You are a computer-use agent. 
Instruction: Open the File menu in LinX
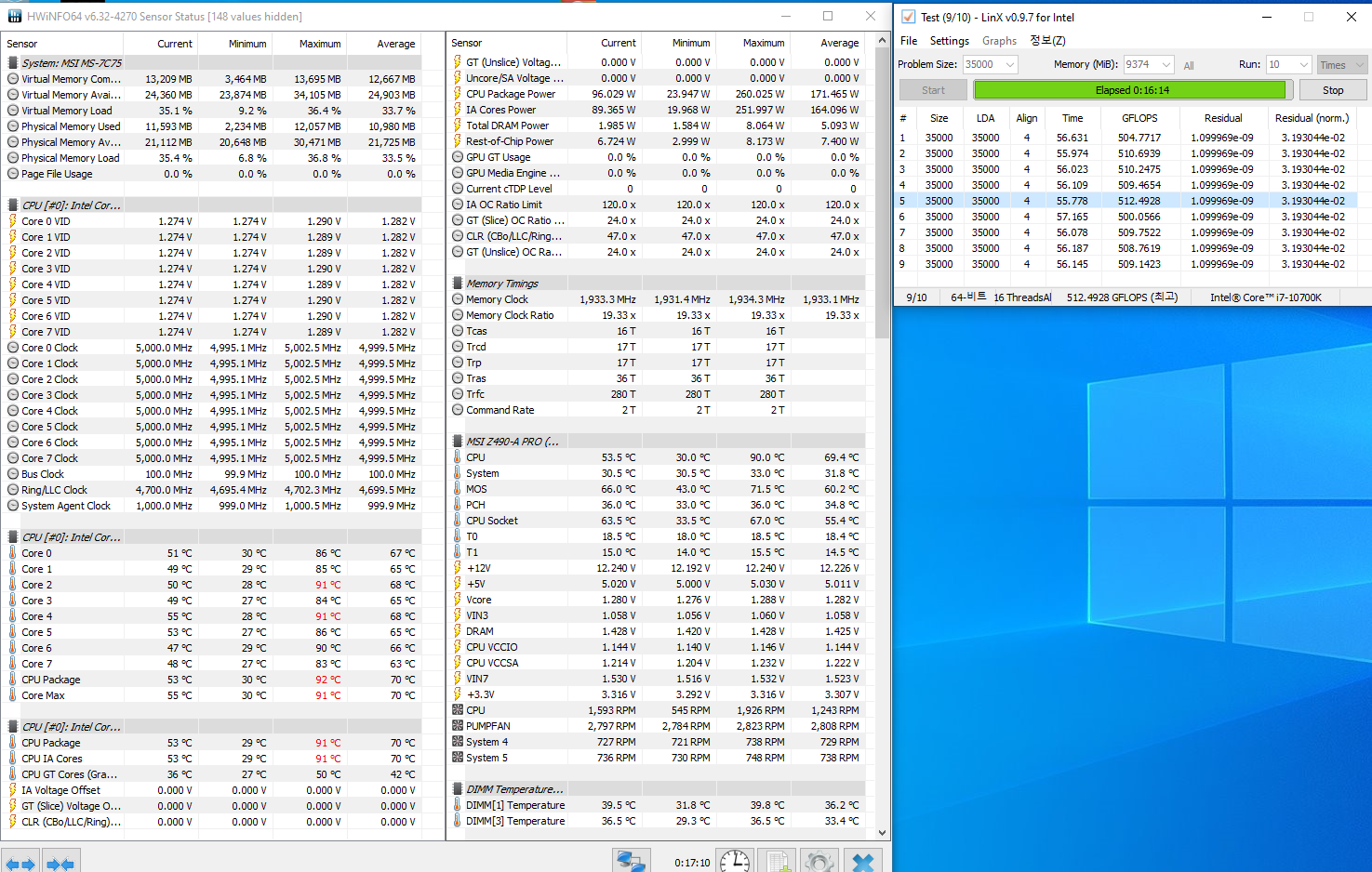909,41
